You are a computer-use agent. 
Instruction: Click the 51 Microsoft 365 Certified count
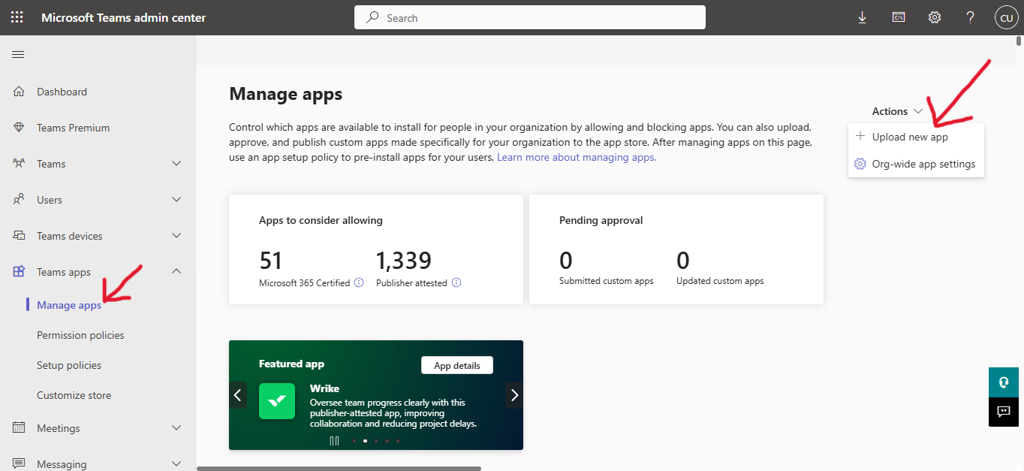point(270,261)
